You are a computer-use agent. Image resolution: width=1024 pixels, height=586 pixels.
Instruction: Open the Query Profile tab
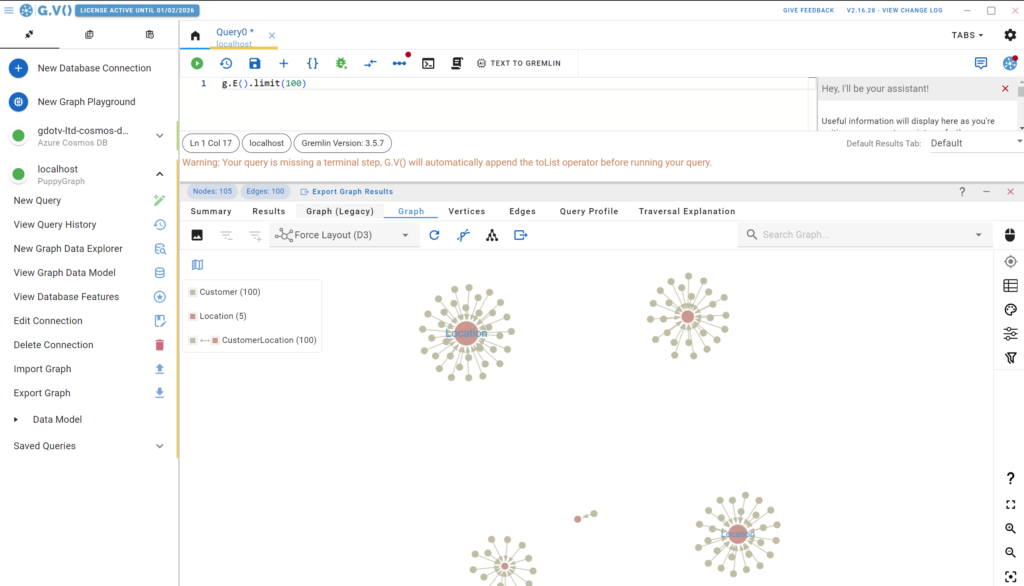[x=589, y=212]
